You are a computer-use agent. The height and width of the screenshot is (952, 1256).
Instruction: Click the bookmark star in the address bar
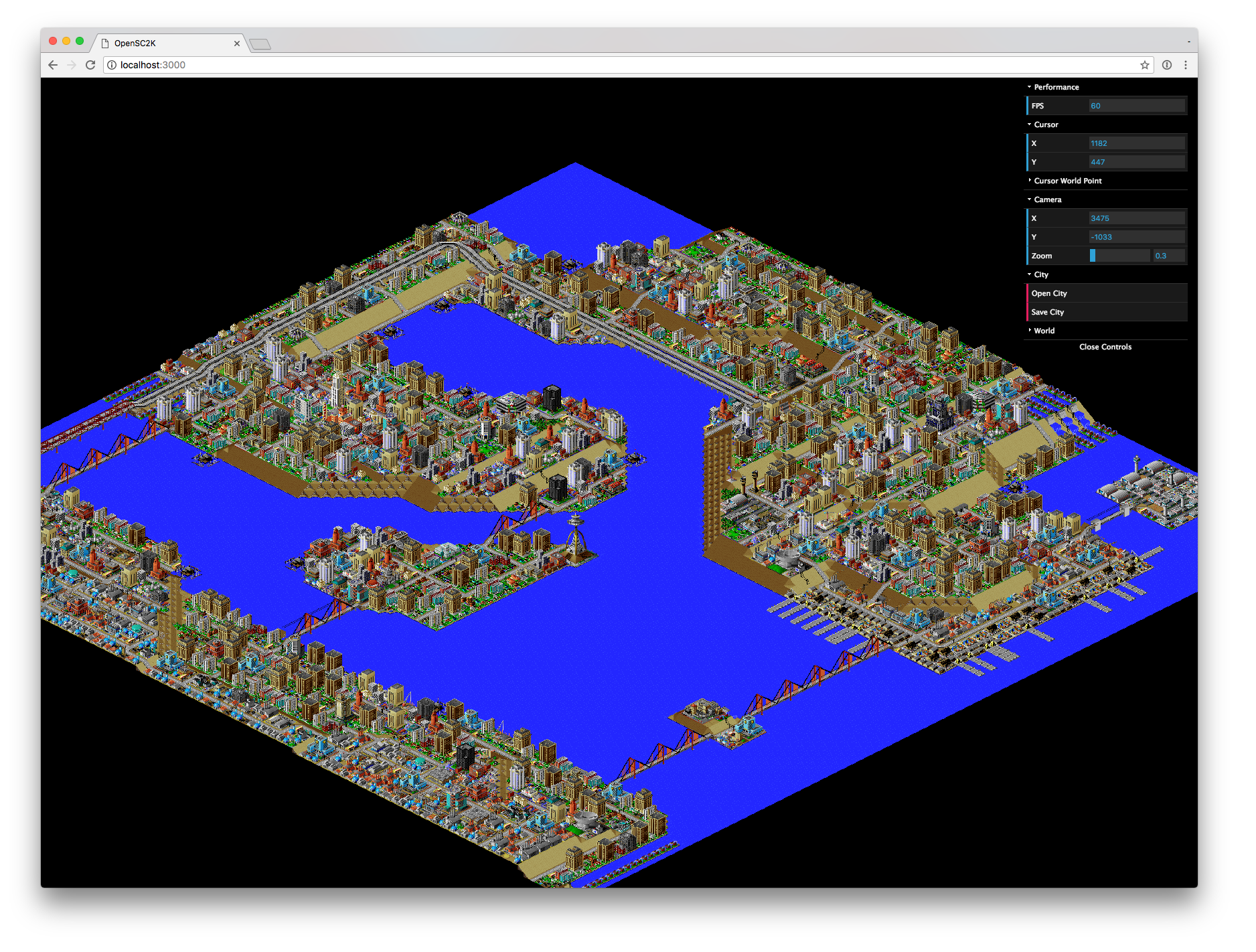click(x=1145, y=65)
